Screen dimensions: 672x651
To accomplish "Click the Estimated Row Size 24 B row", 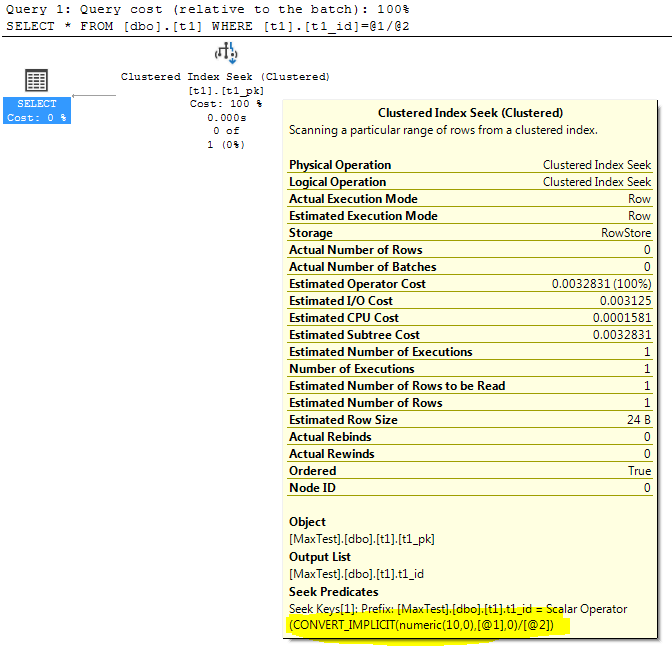I will click(470, 420).
